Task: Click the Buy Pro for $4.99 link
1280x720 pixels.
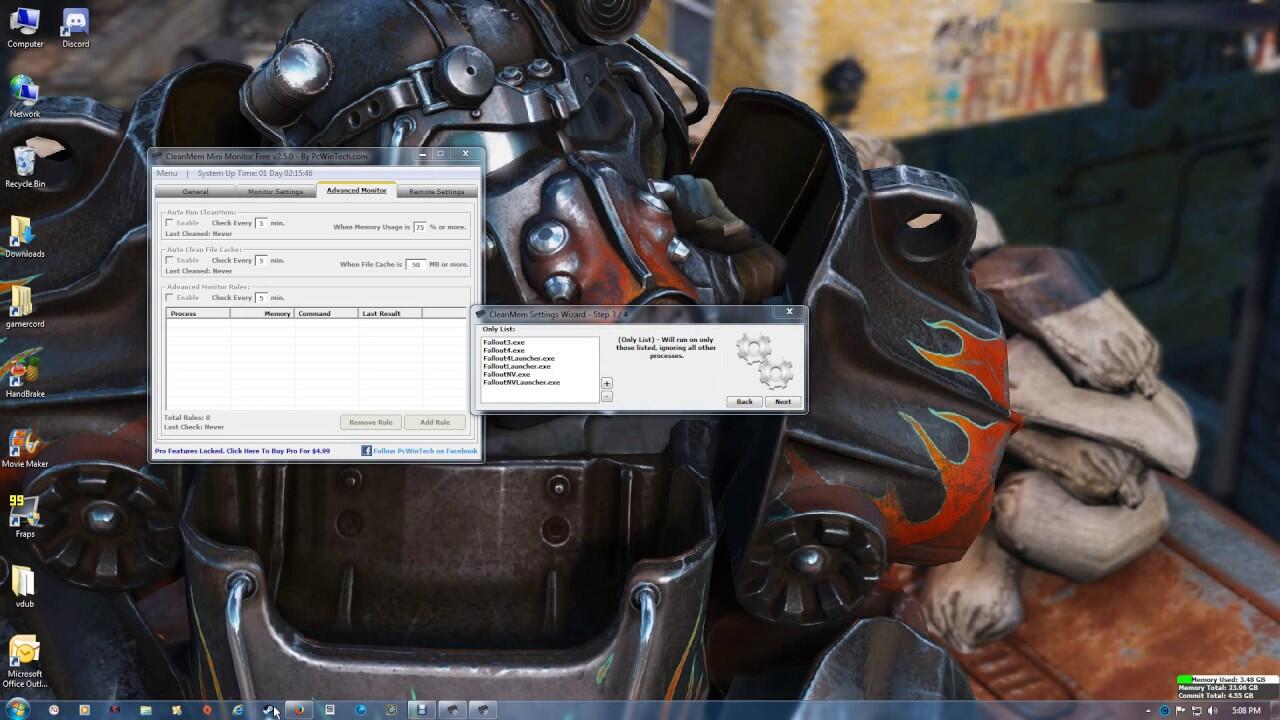Action: [242, 451]
